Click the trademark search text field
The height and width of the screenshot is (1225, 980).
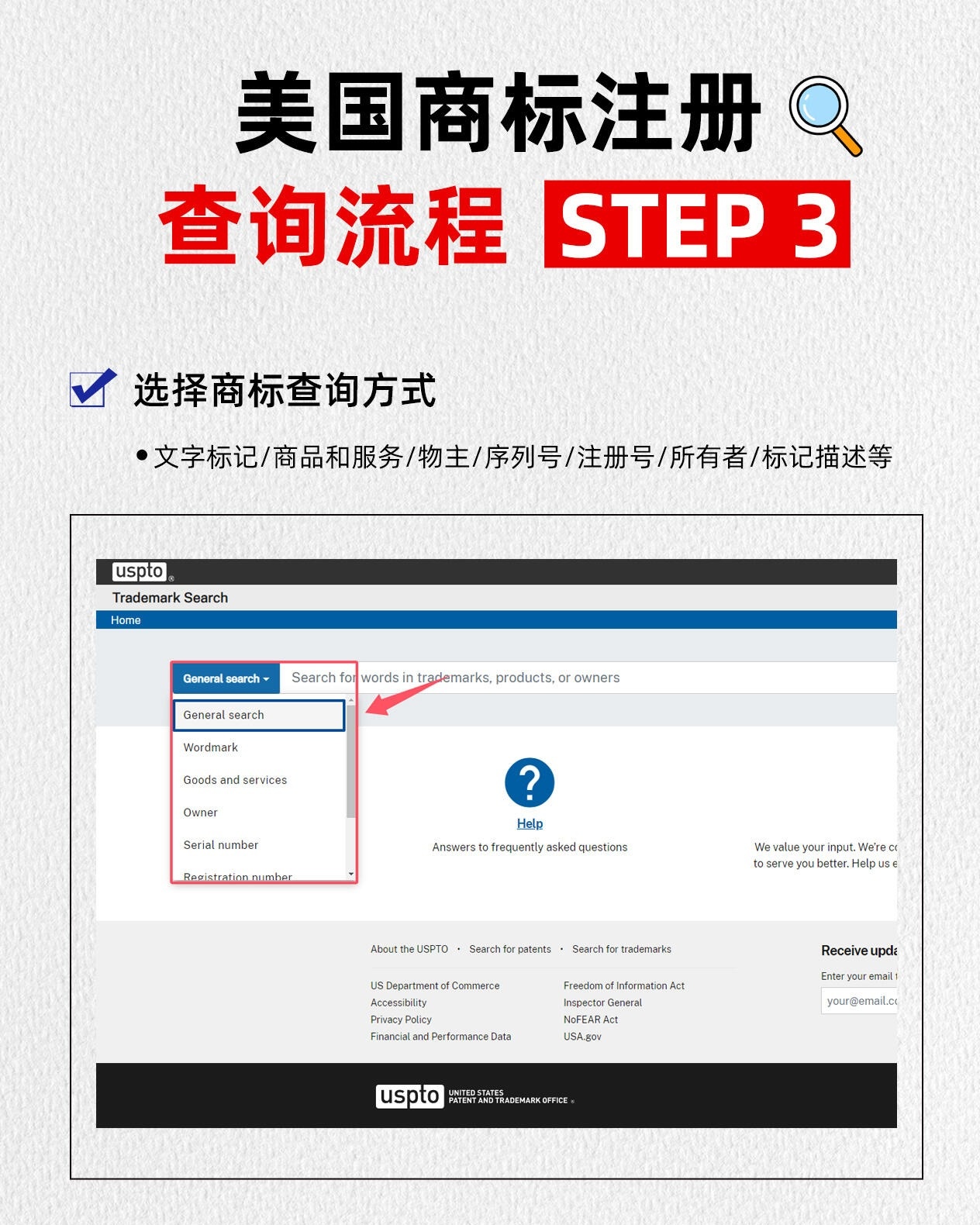pos(588,678)
